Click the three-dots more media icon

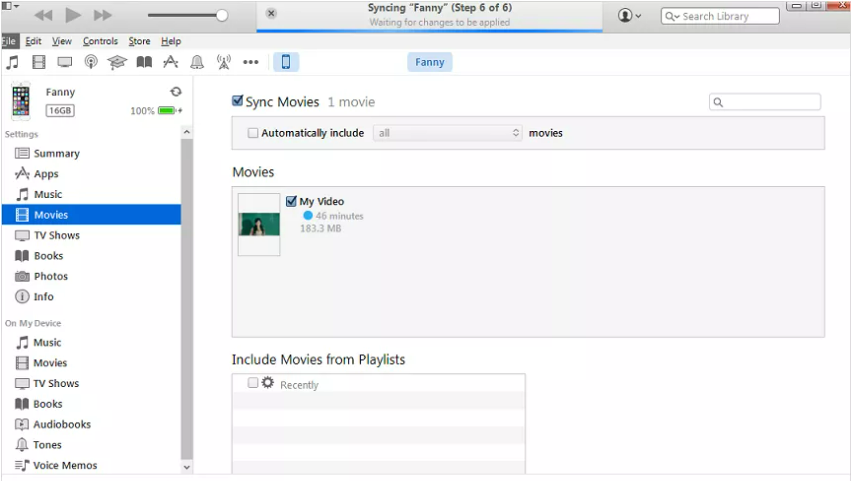tap(250, 62)
